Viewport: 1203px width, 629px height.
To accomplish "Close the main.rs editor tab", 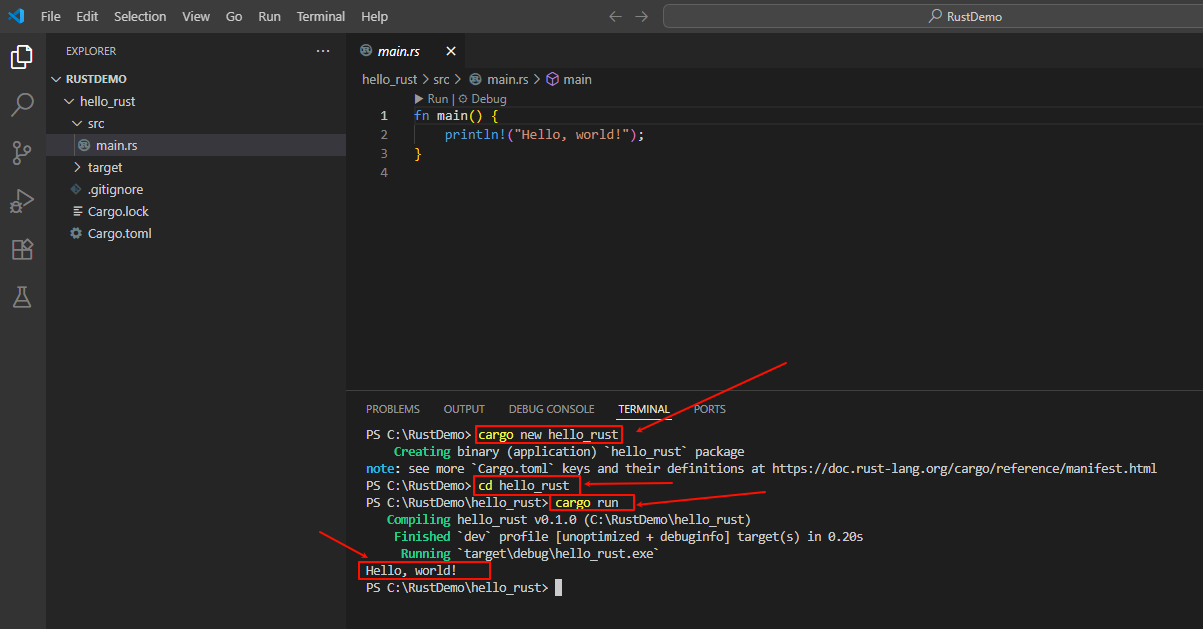I will tap(451, 51).
